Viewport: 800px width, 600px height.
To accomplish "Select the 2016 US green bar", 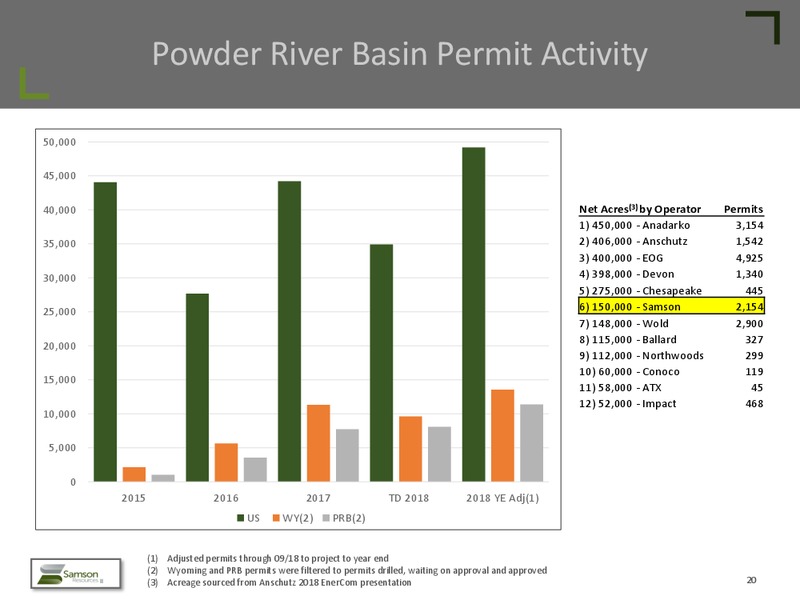I will (x=197, y=388).
